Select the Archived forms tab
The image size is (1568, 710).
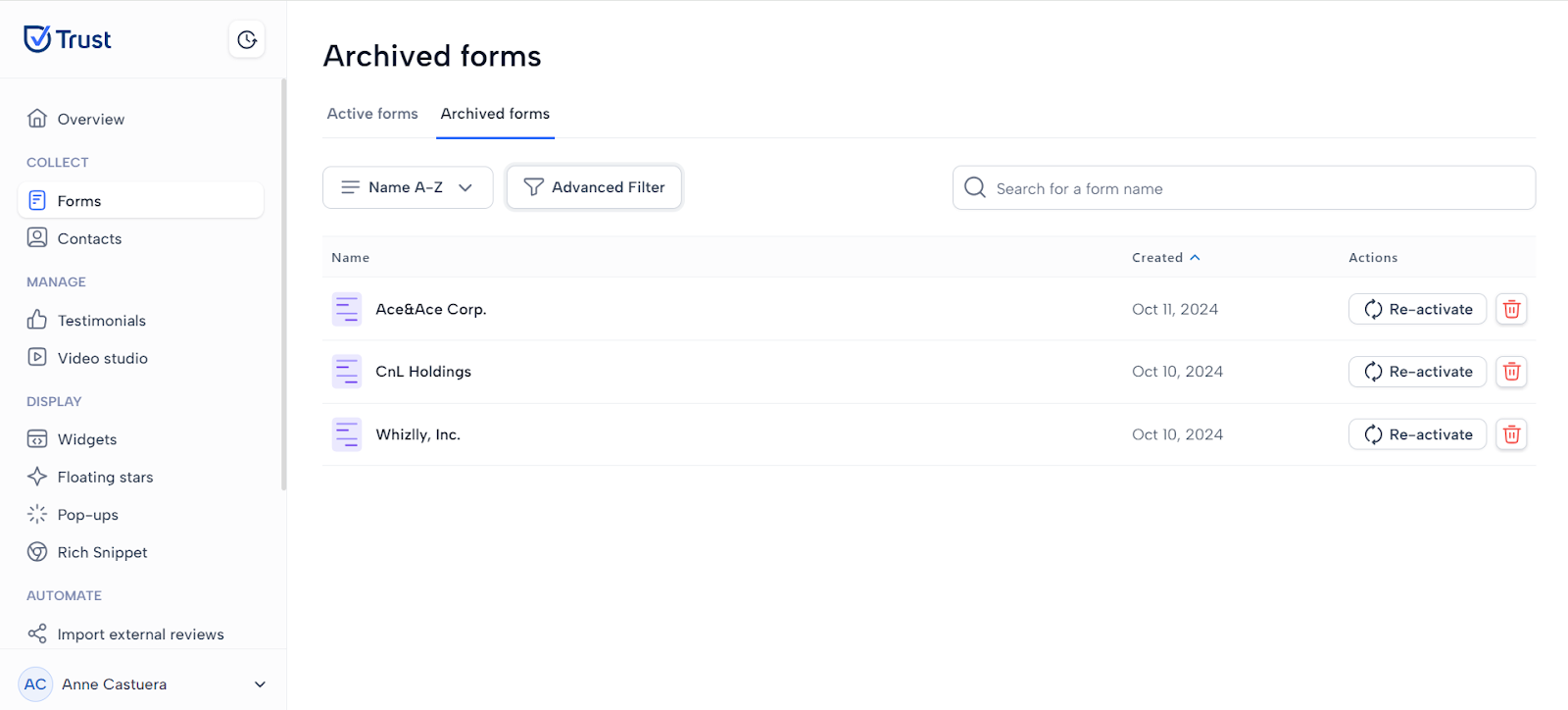(x=495, y=114)
